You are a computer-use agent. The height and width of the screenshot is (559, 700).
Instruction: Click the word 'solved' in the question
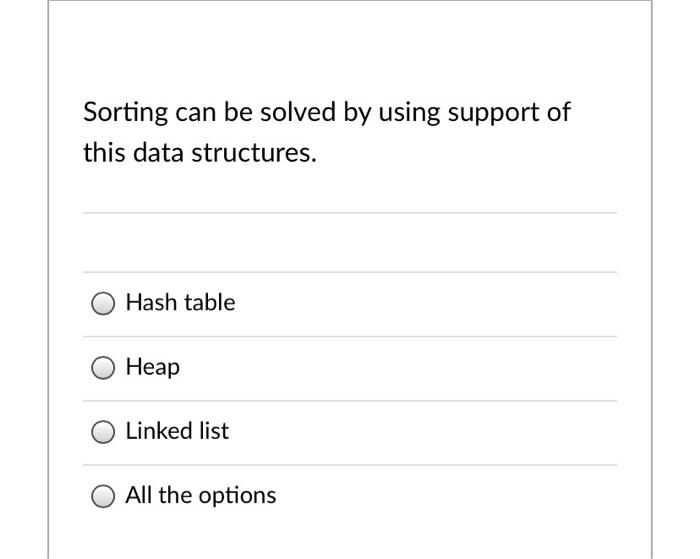coord(298,111)
